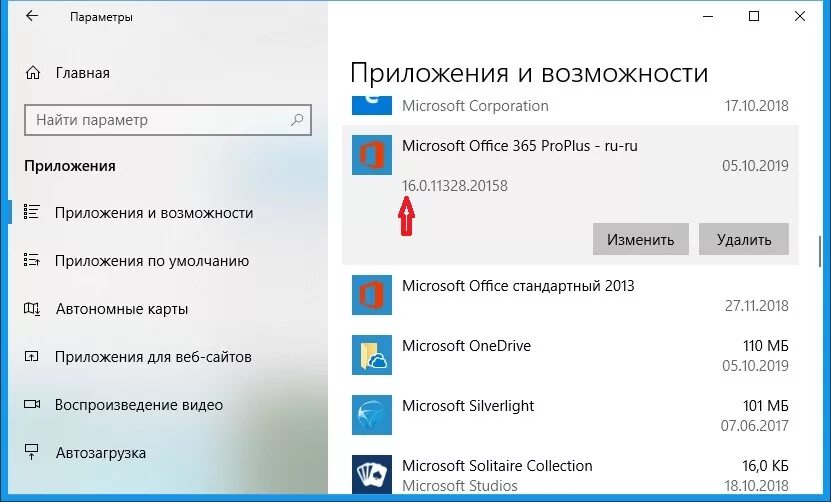Click the Изменить button for Office 365
Screen dimensions: 831x502
[x=641, y=239]
